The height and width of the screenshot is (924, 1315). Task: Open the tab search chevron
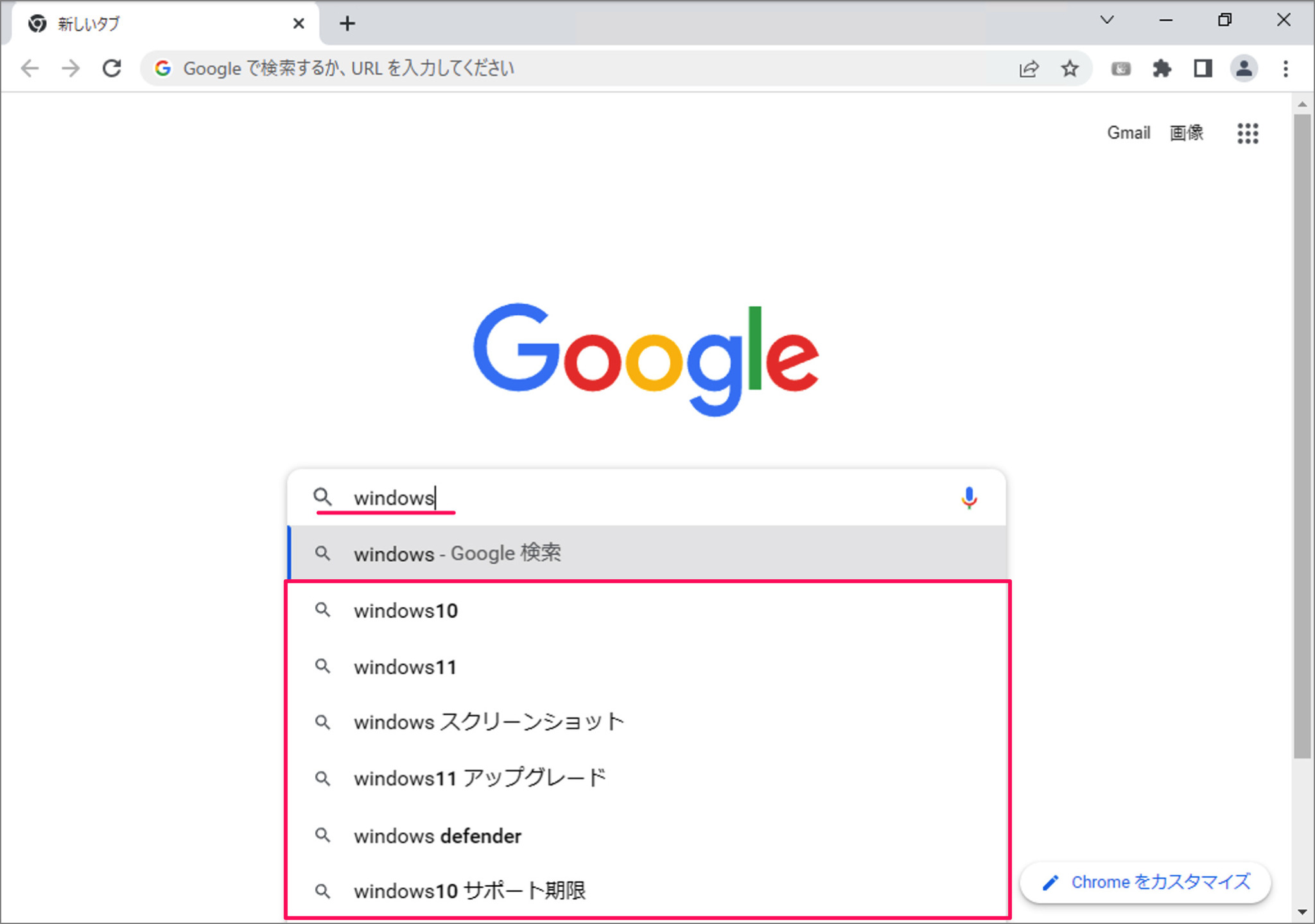pos(1107,20)
